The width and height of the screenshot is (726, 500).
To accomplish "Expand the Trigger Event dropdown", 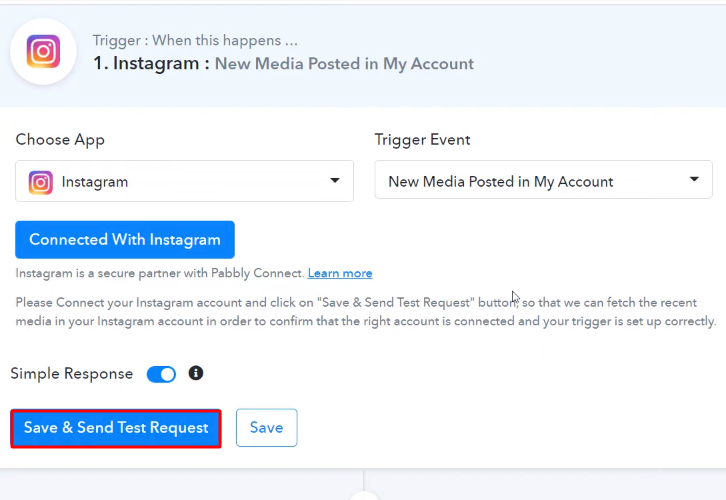I will (x=544, y=180).
